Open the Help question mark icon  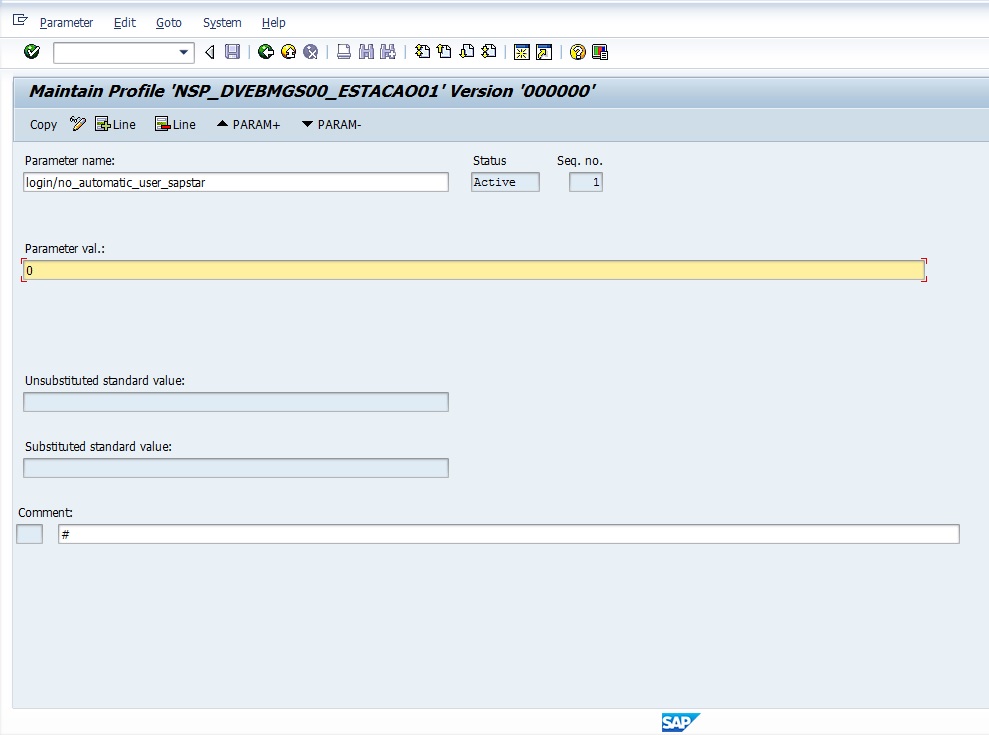(x=577, y=52)
